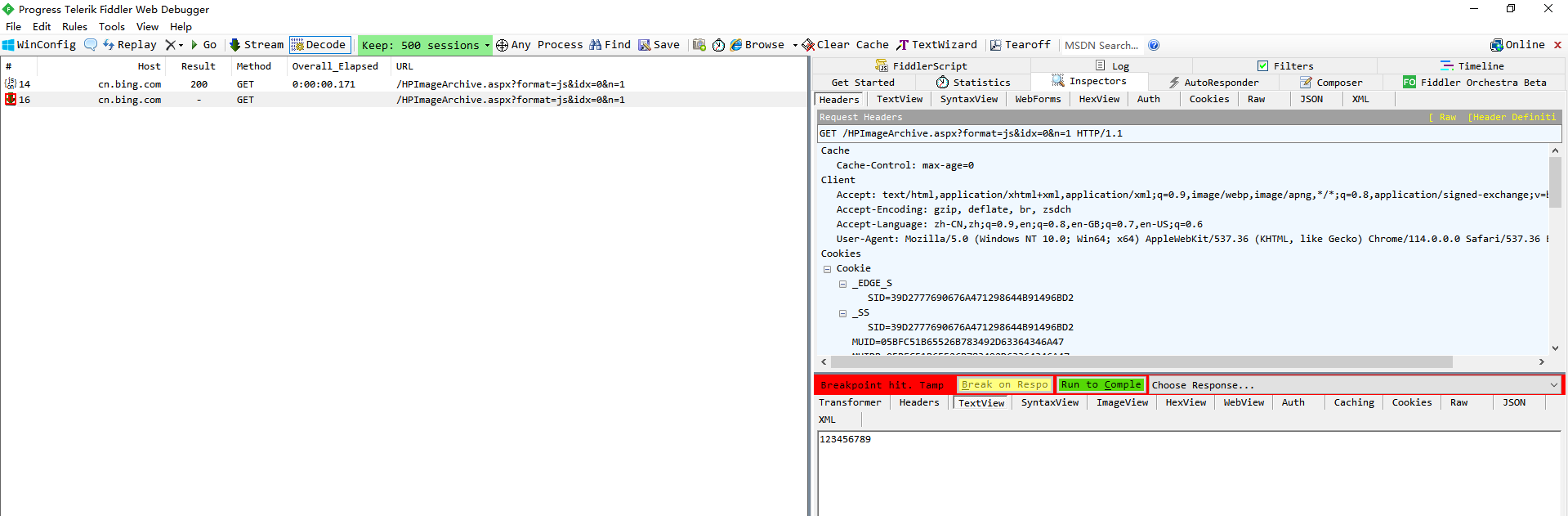
Task: Click the Clear Cache icon
Action: (x=808, y=45)
